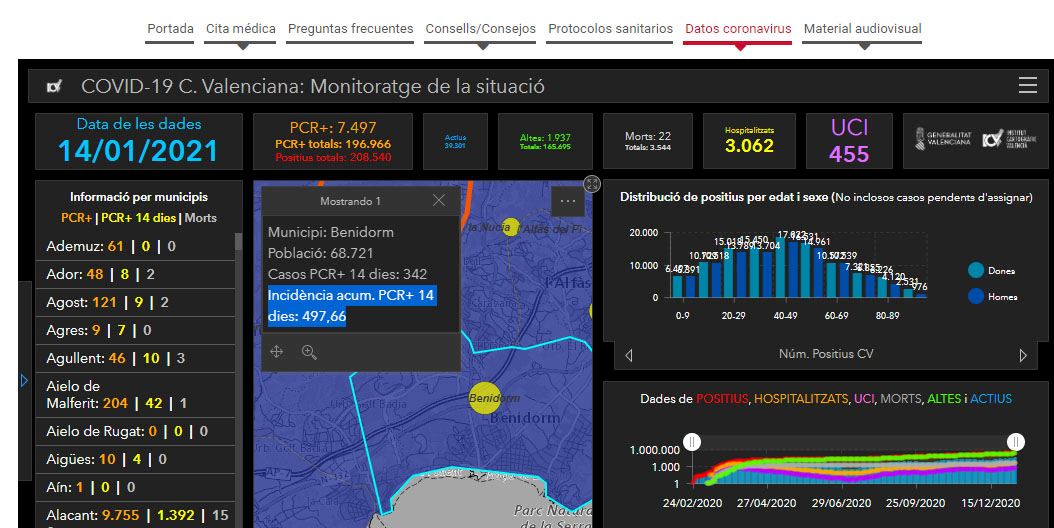Expand the map to fullscreen
Image resolution: width=1054 pixels, height=528 pixels.
[592, 184]
